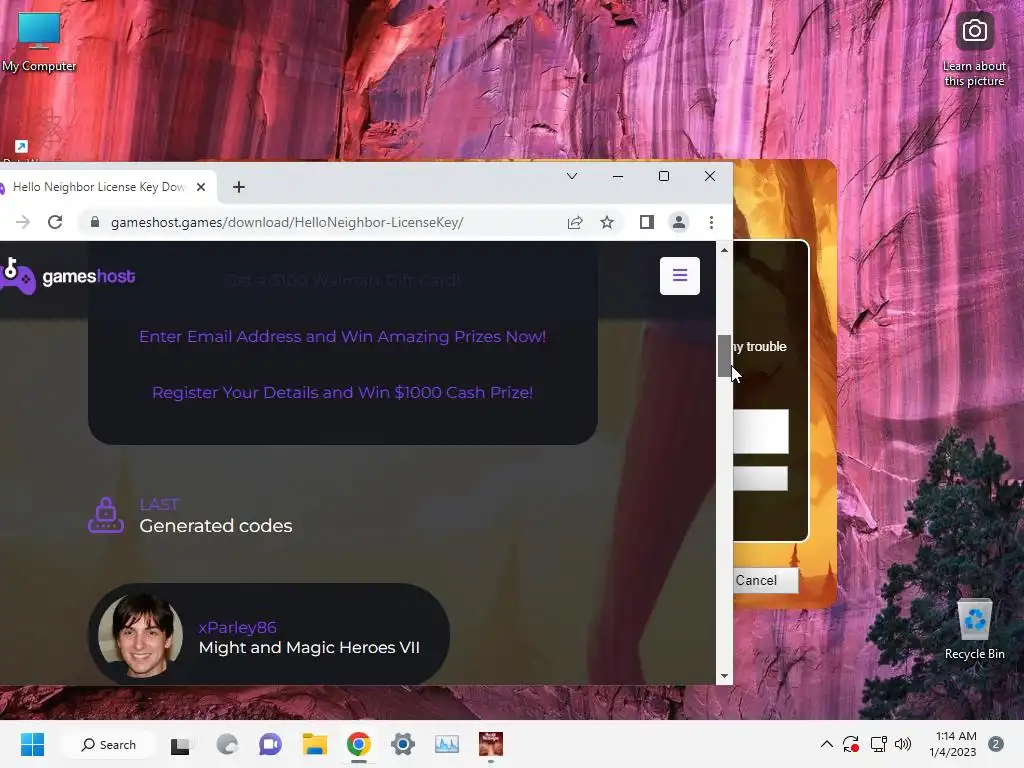The width and height of the screenshot is (1024, 768).
Task: Click the vertical scrollbar thumb
Action: click(x=724, y=356)
